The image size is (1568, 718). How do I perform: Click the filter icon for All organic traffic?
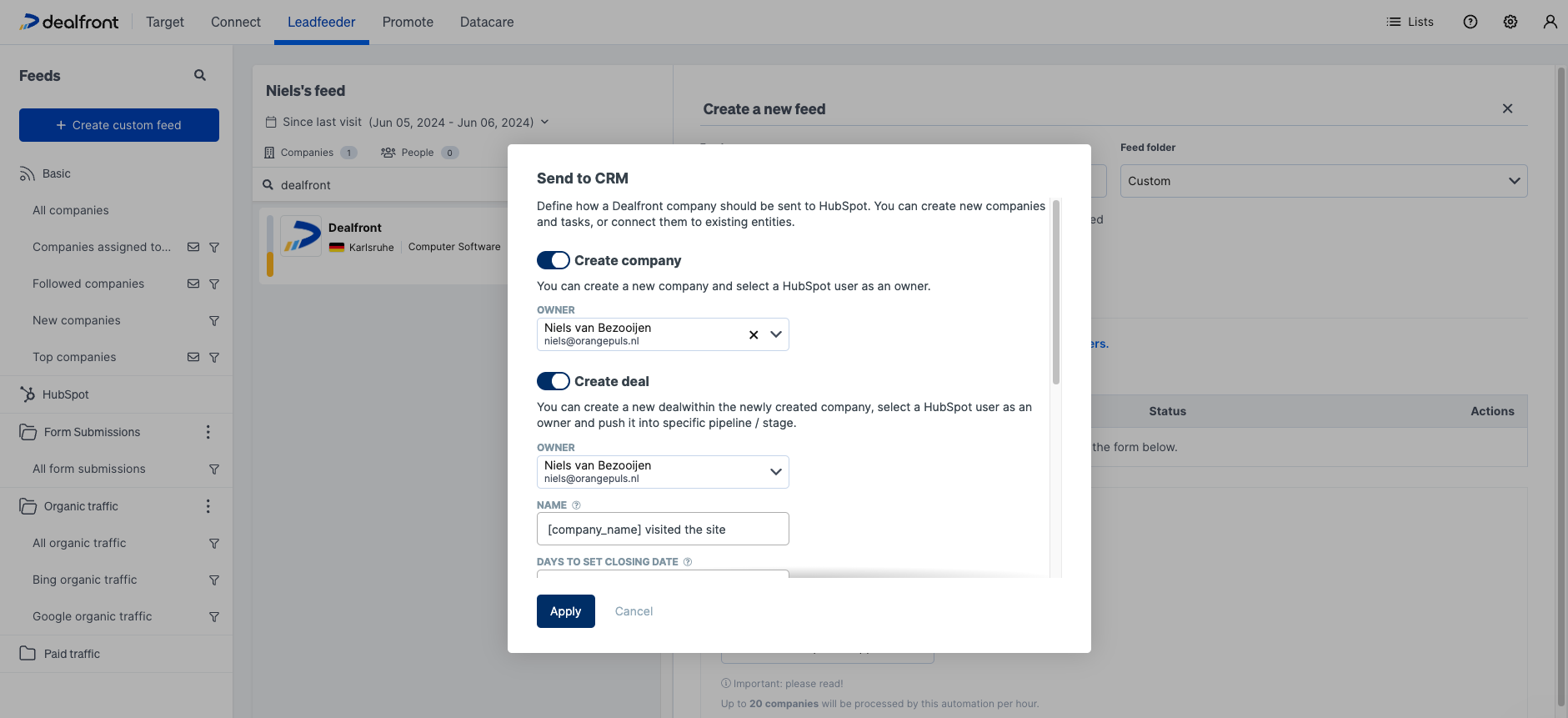[x=214, y=543]
